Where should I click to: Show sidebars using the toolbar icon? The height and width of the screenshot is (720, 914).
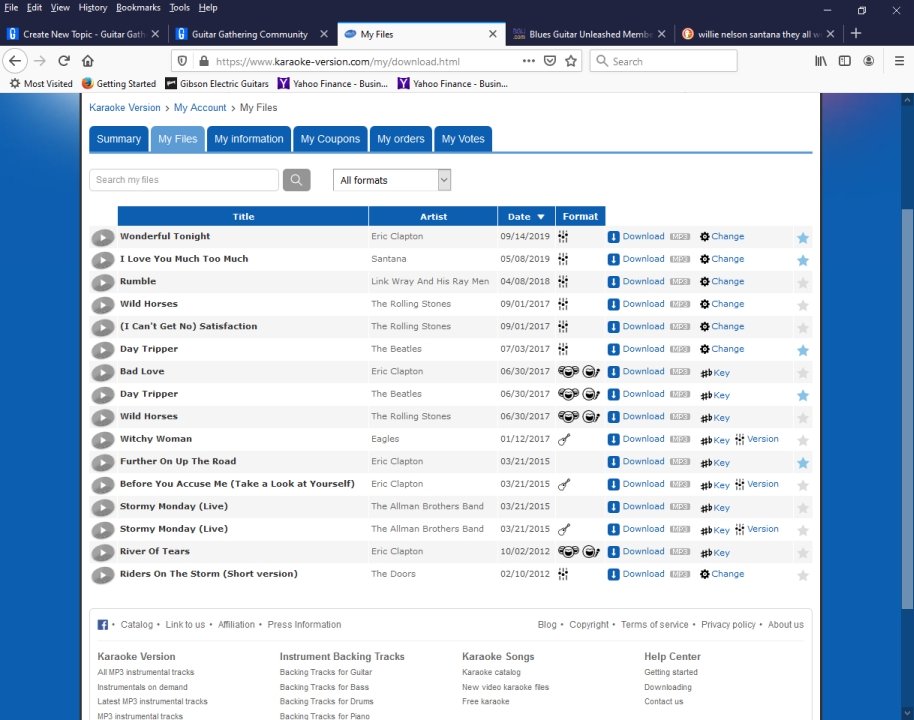point(845,61)
